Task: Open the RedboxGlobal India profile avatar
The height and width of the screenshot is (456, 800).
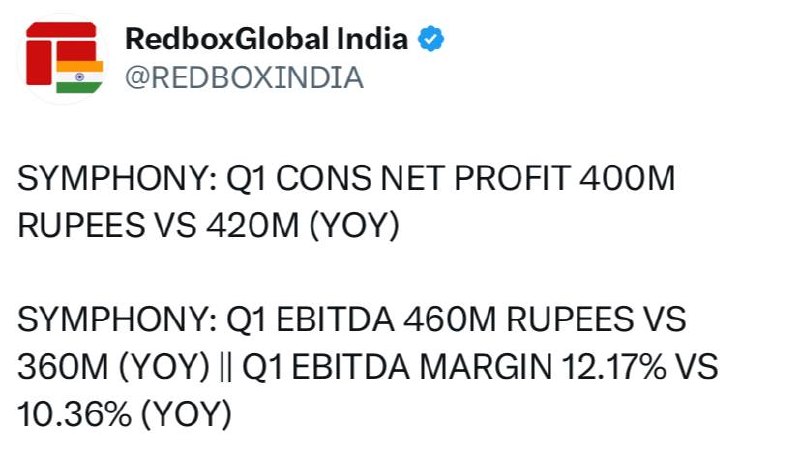Action: click(x=64, y=58)
